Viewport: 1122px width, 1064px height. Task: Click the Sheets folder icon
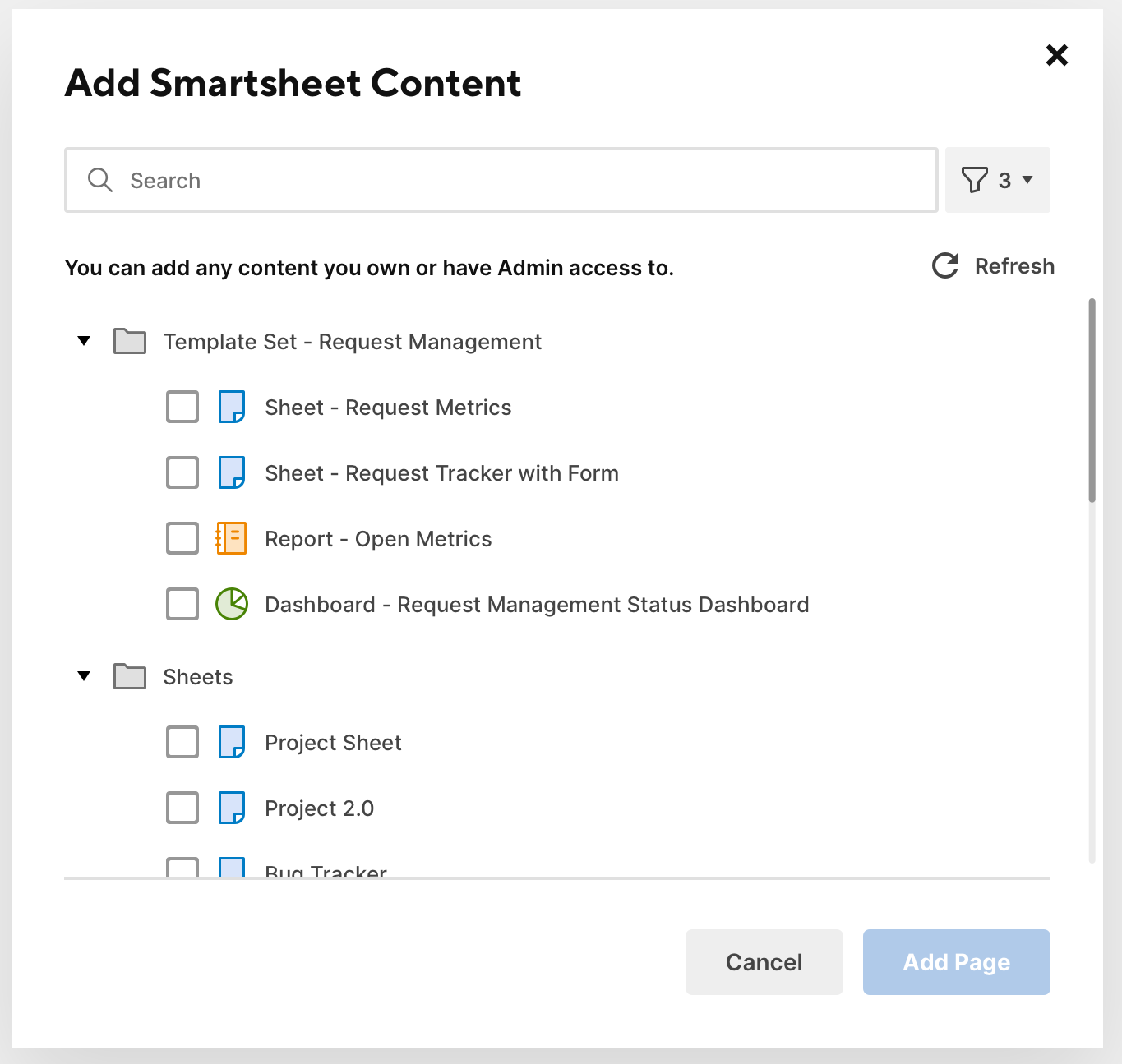coord(130,676)
